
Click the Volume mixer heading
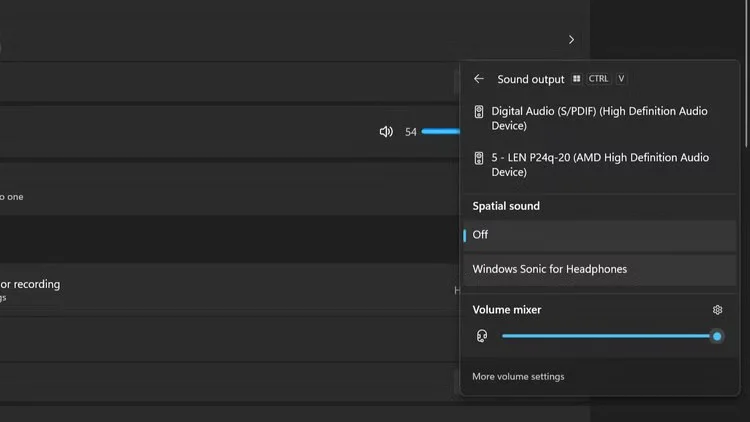coord(507,310)
